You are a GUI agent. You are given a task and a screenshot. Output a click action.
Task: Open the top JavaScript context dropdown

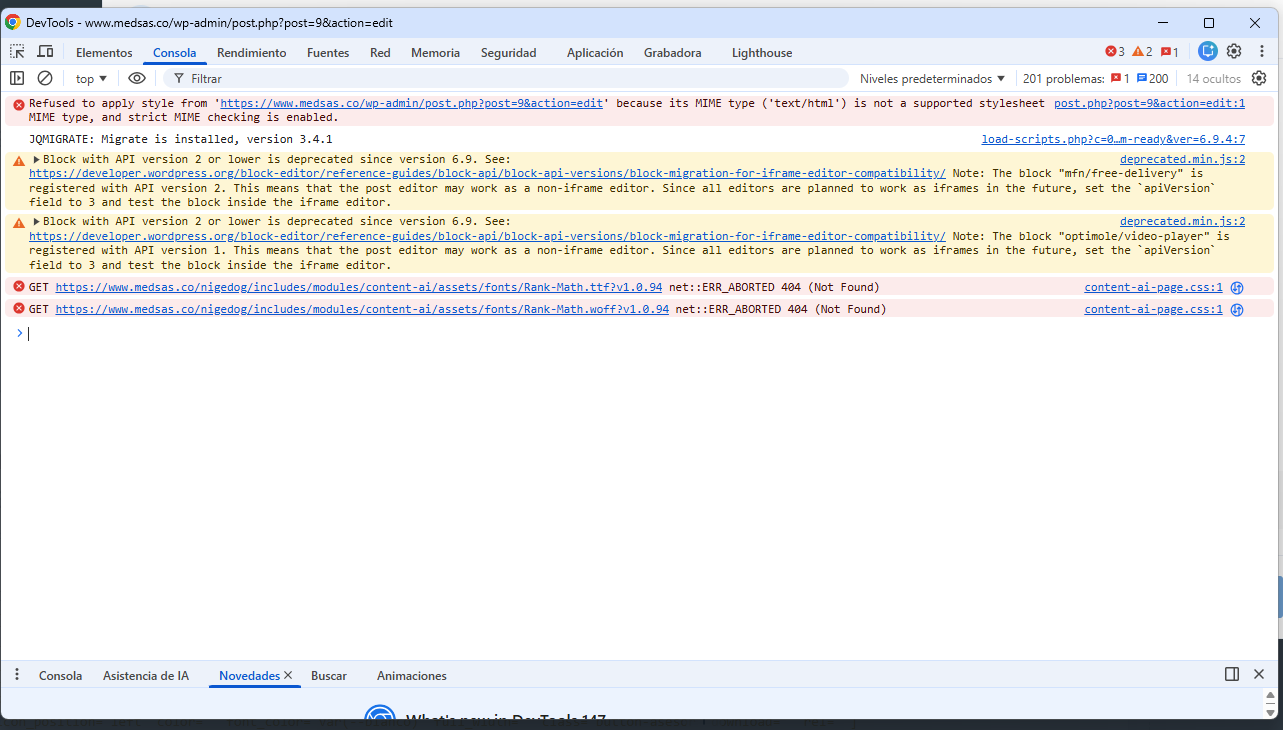pos(91,78)
